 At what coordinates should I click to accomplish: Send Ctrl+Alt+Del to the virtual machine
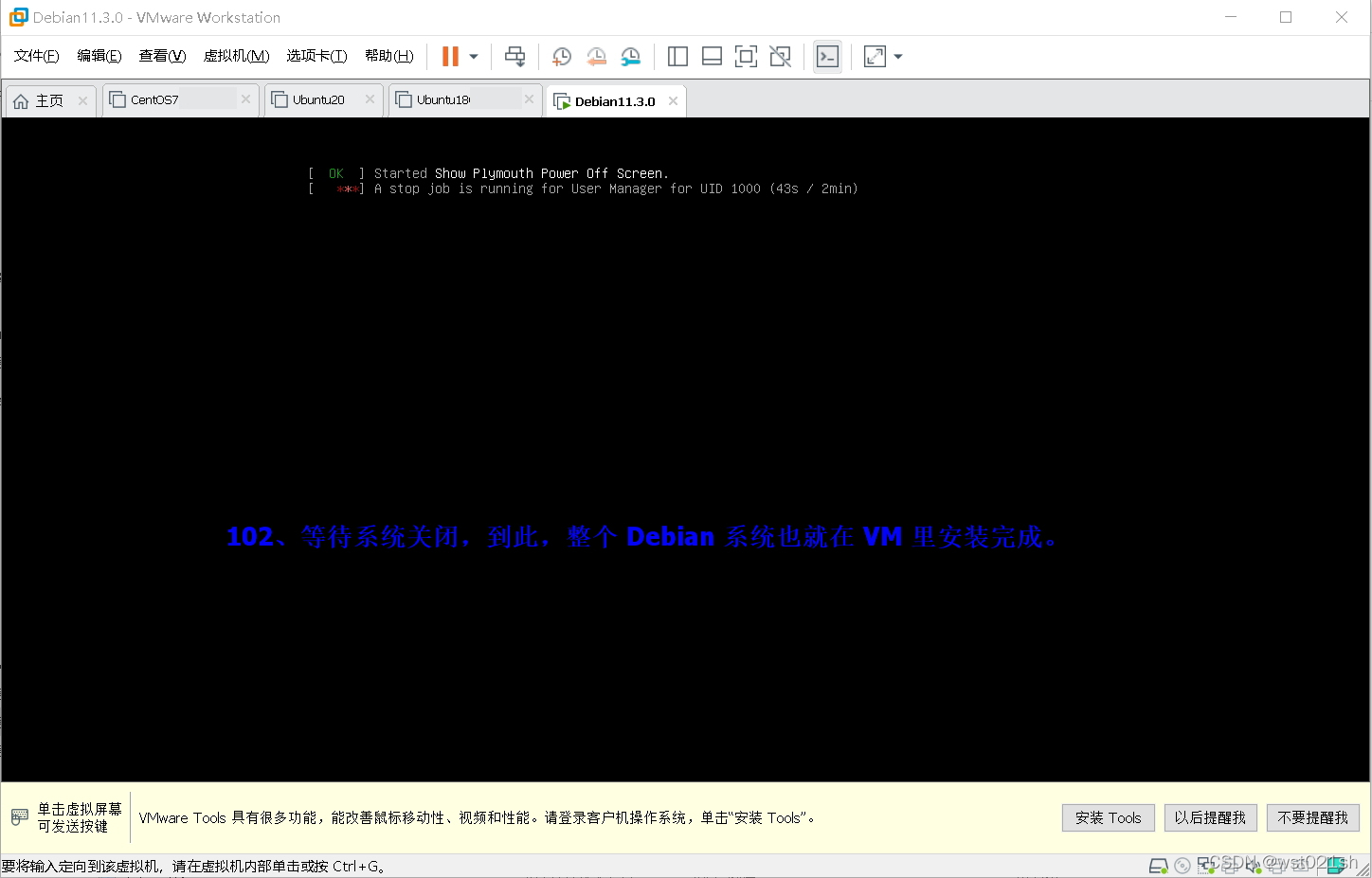[x=514, y=57]
